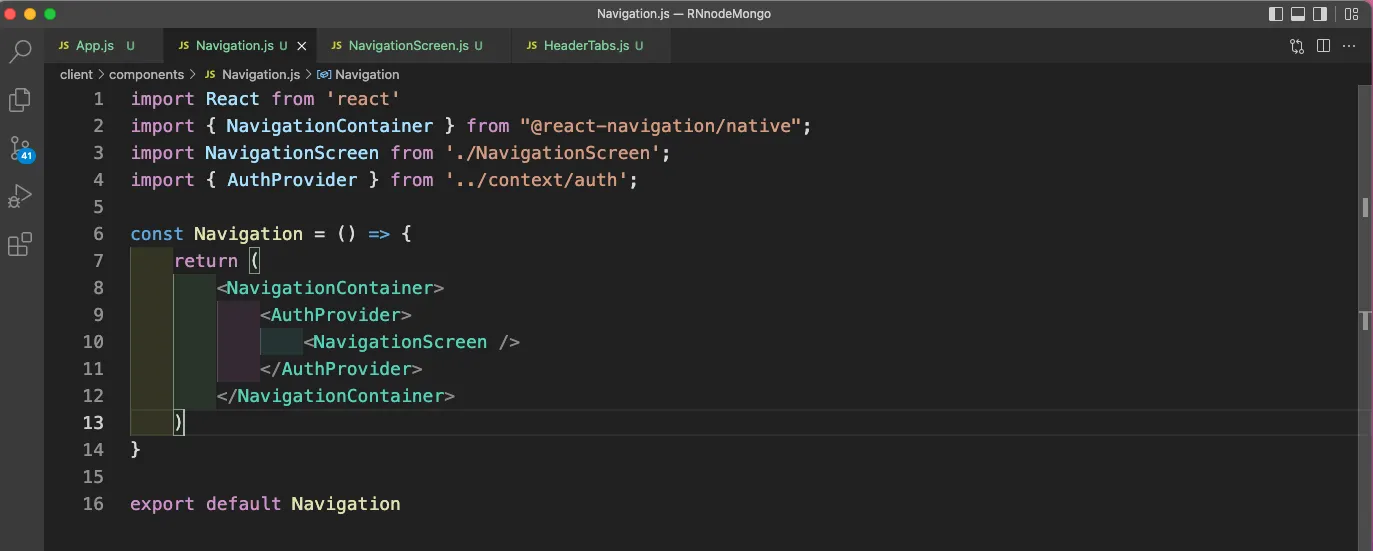The width and height of the screenshot is (1373, 551).
Task: Click '../context/auth' import path
Action: tap(535, 180)
